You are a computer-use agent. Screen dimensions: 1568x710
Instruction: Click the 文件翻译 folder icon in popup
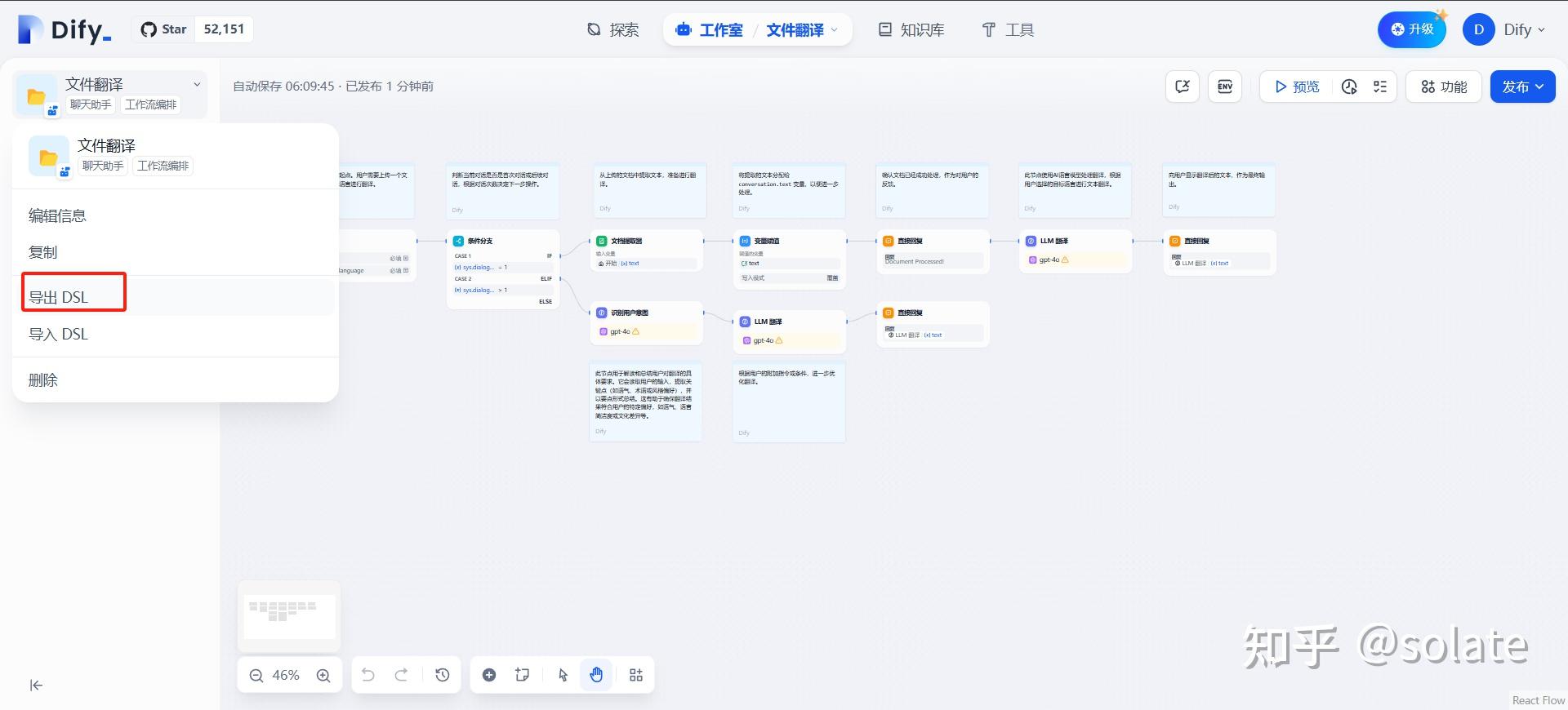pos(49,157)
